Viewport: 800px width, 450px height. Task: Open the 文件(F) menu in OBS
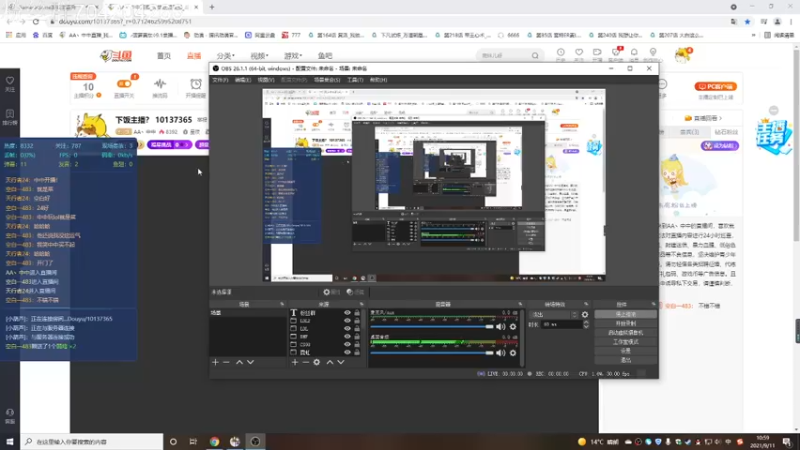pos(220,80)
